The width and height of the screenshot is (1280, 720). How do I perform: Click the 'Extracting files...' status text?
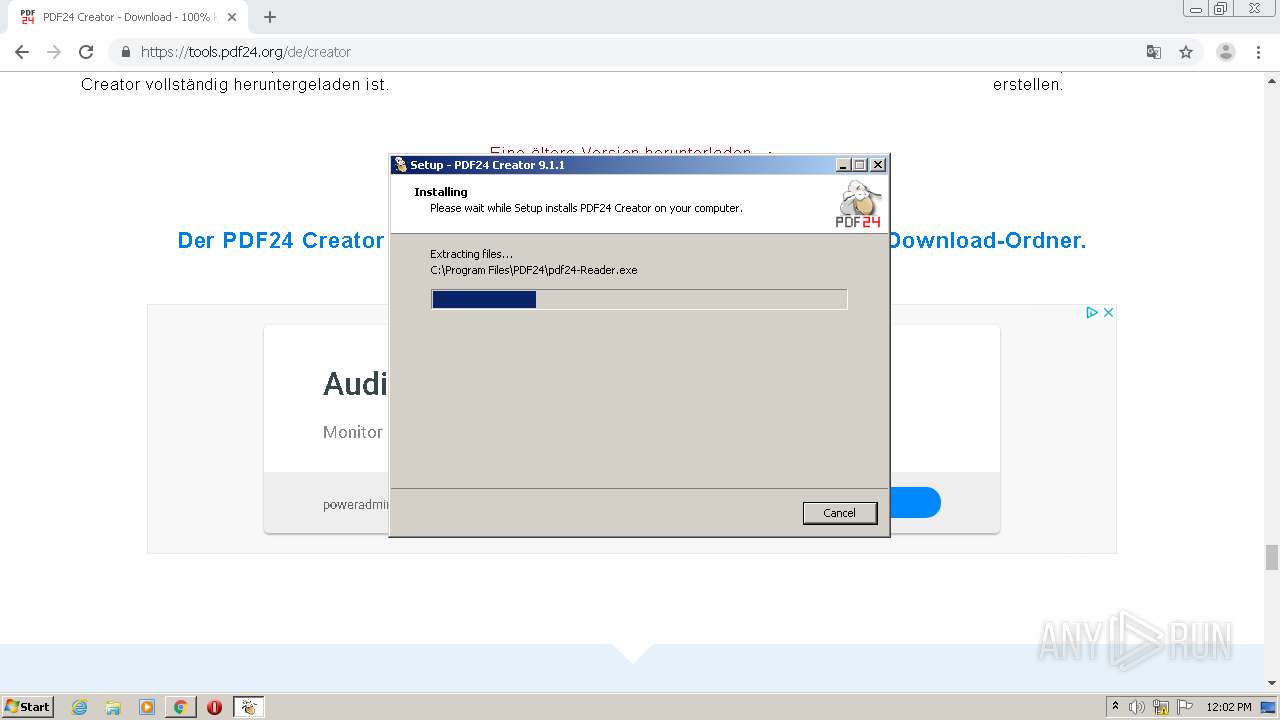(x=471, y=254)
